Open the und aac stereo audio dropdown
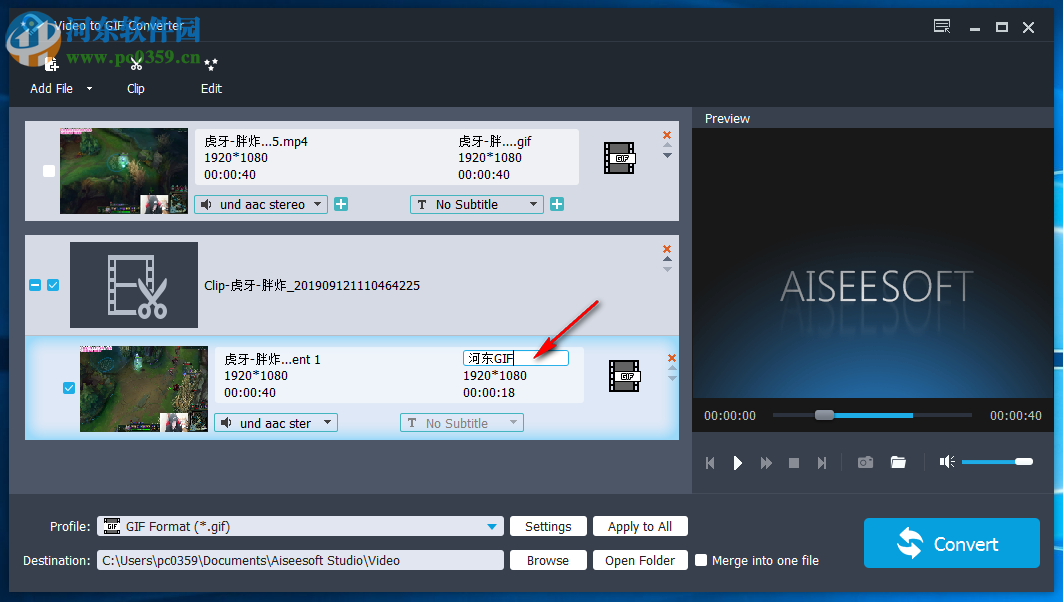Image resolution: width=1063 pixels, height=602 pixels. [260, 204]
